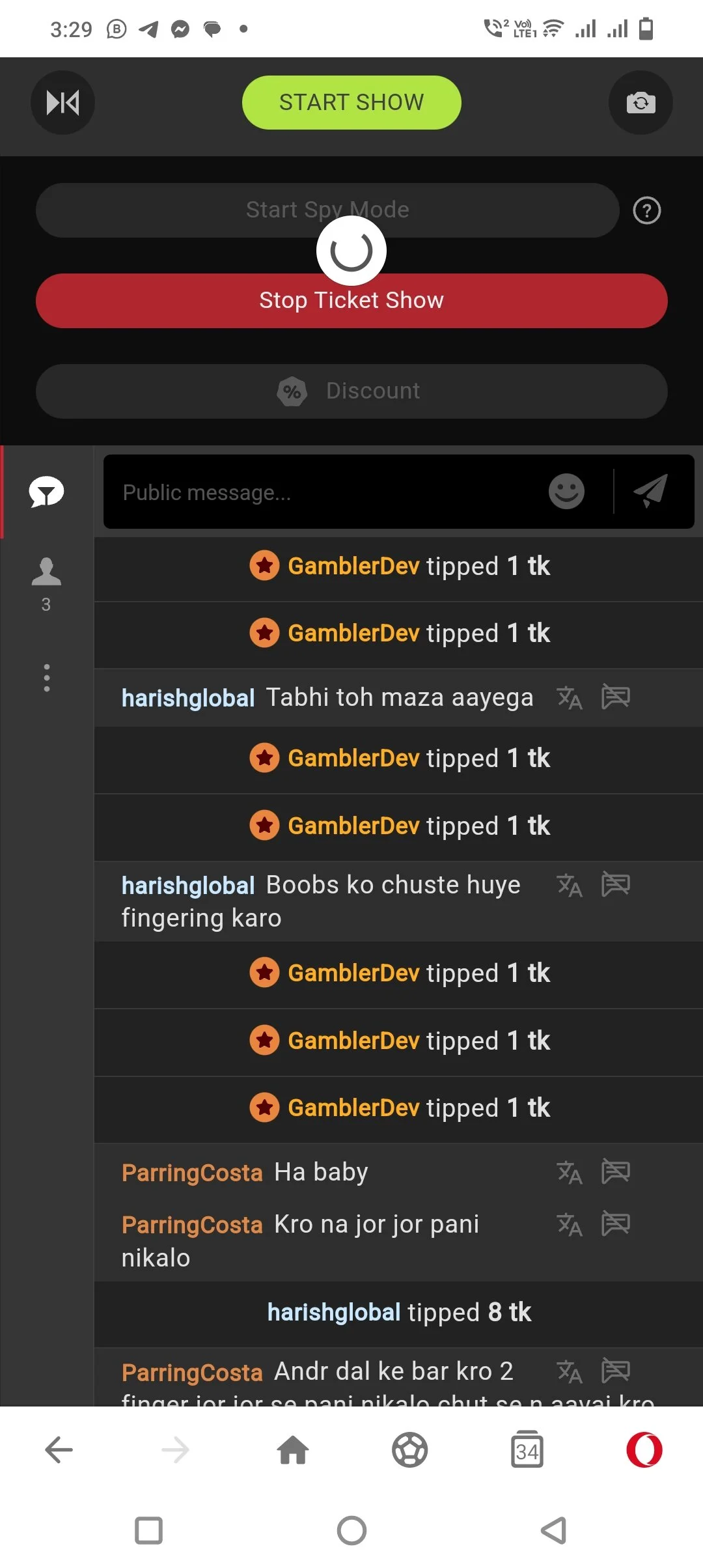
Task: Open the viewers list tab showing 3
Action: 46,583
